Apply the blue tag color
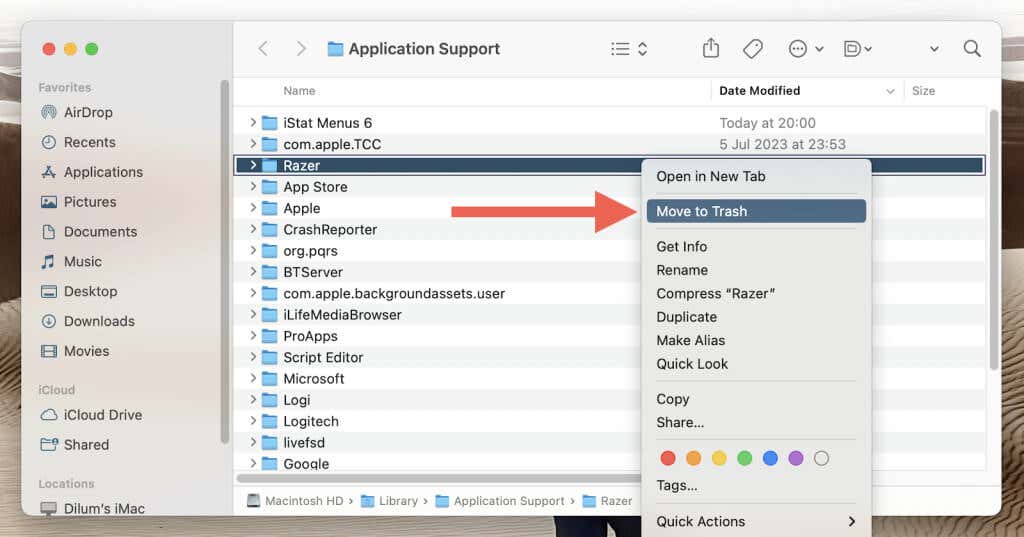Image resolution: width=1024 pixels, height=537 pixels. click(770, 458)
